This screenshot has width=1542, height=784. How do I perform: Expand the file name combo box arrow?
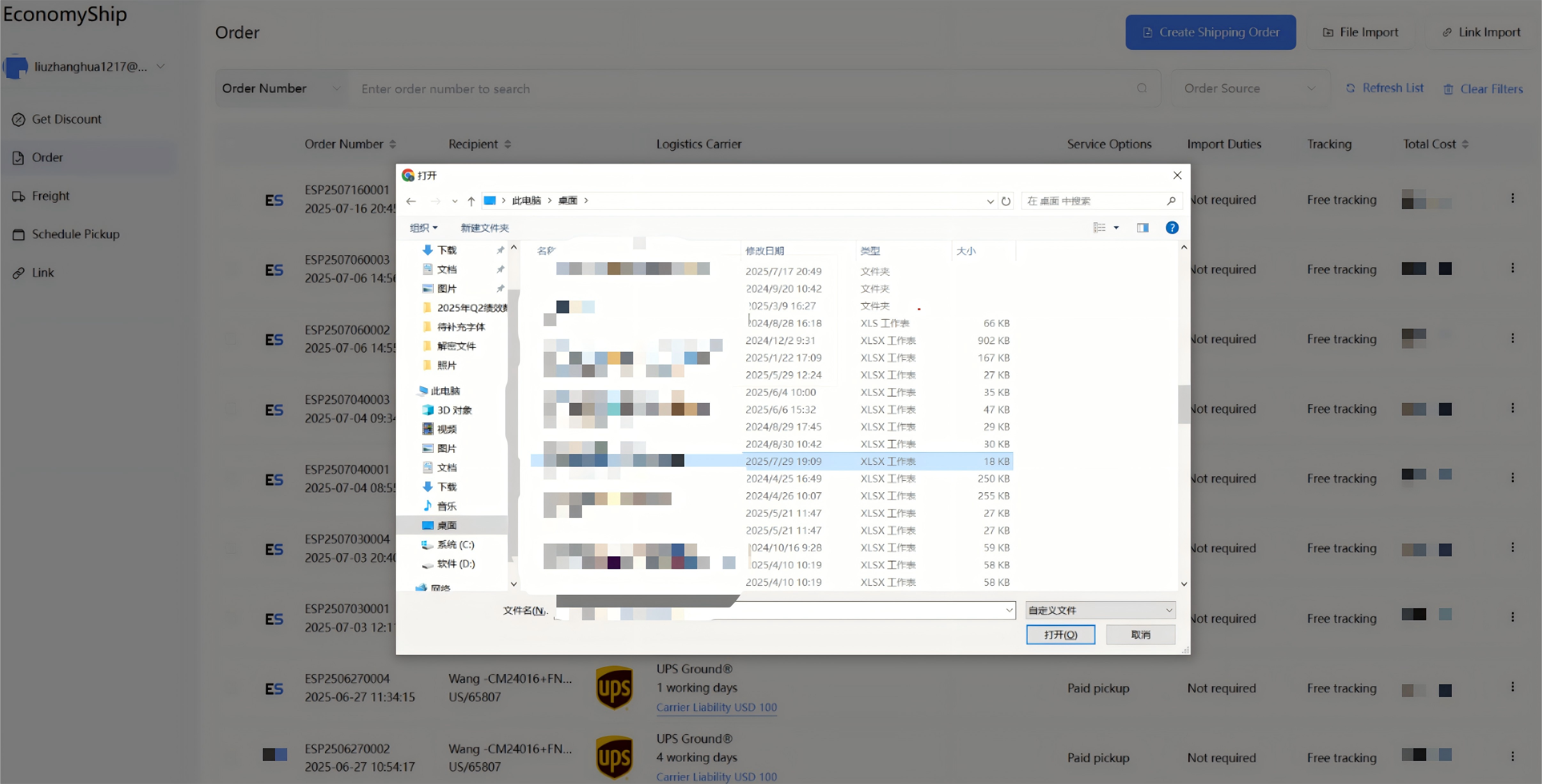click(x=1009, y=610)
